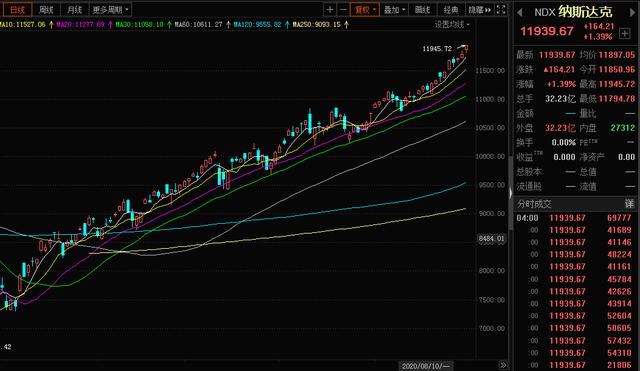This screenshot has width=640, height=371.
Task: Go to next stock with right arrow
Action: (633, 12)
